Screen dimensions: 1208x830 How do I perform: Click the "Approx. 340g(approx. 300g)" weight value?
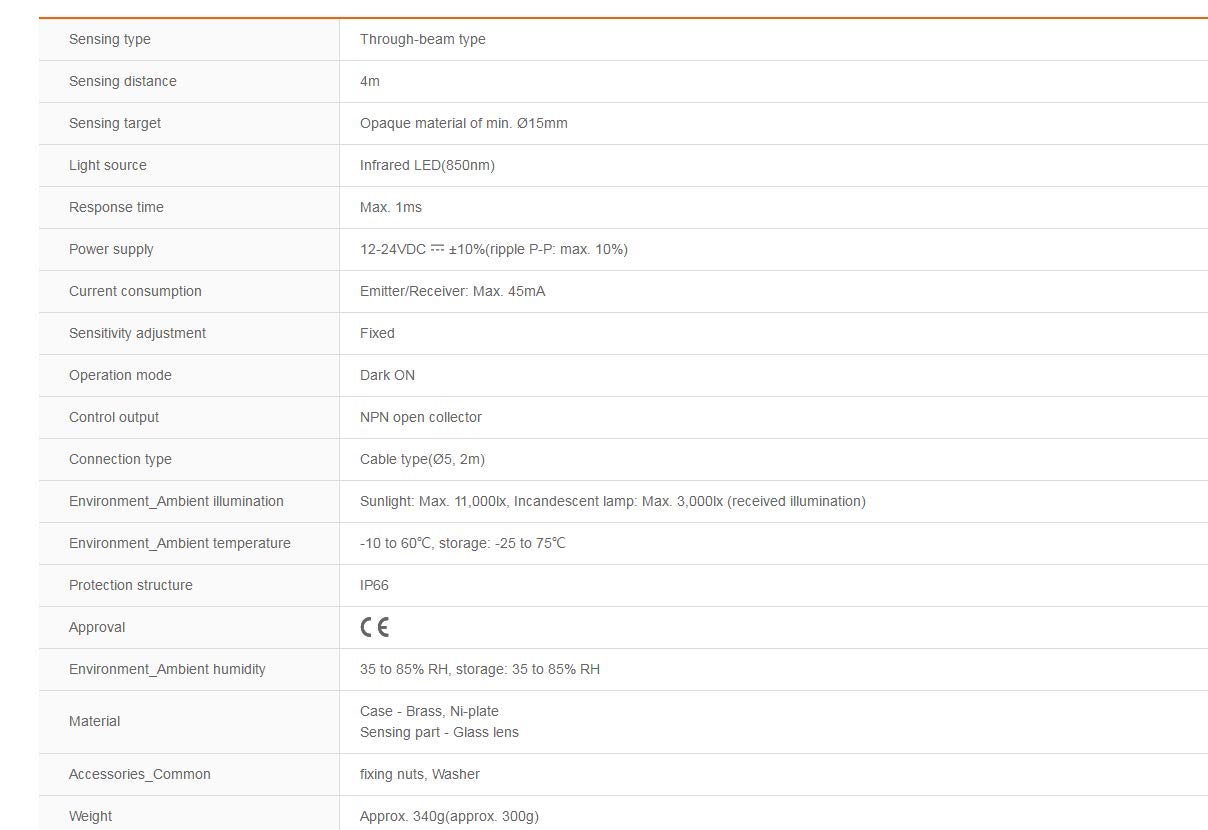point(449,816)
